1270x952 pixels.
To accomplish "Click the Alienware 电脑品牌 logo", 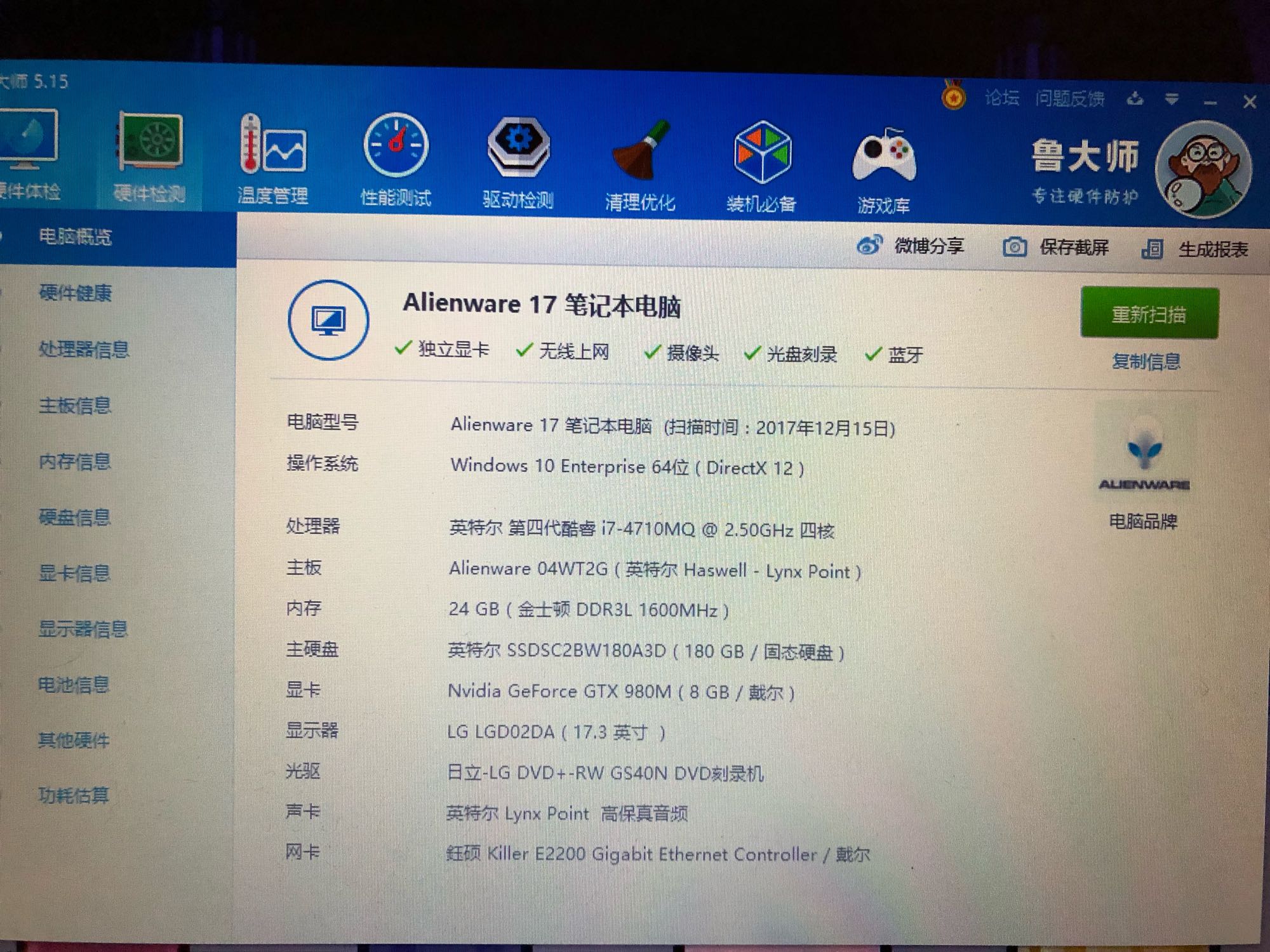I will click(x=1144, y=457).
